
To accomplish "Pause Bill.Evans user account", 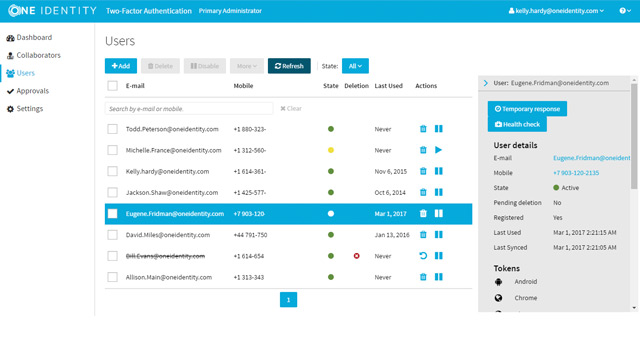I will 438,256.
